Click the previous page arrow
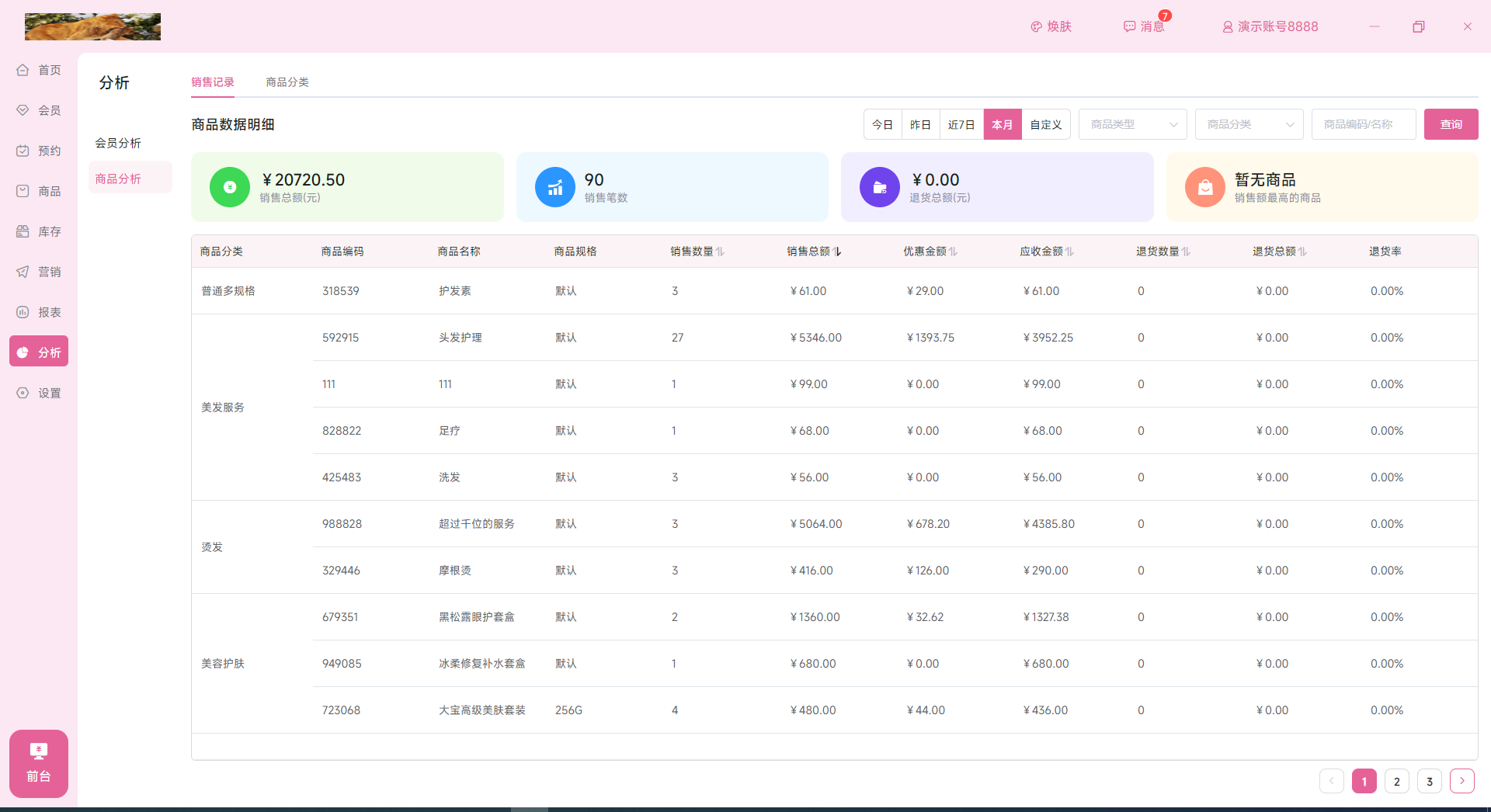The image size is (1491, 812). tap(1332, 781)
